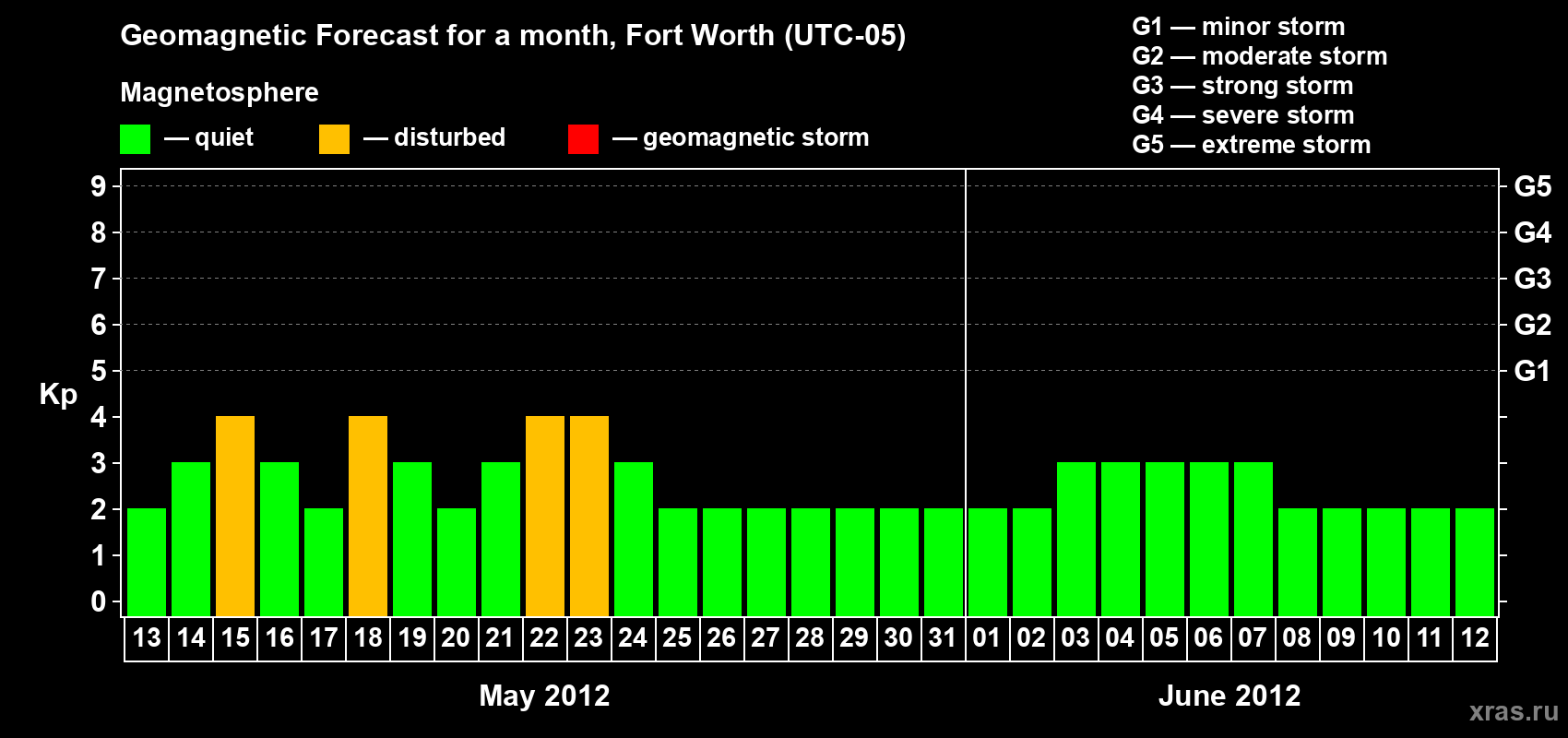Click the green bar for May 24
The height and width of the screenshot is (738, 1568).
coord(634,540)
